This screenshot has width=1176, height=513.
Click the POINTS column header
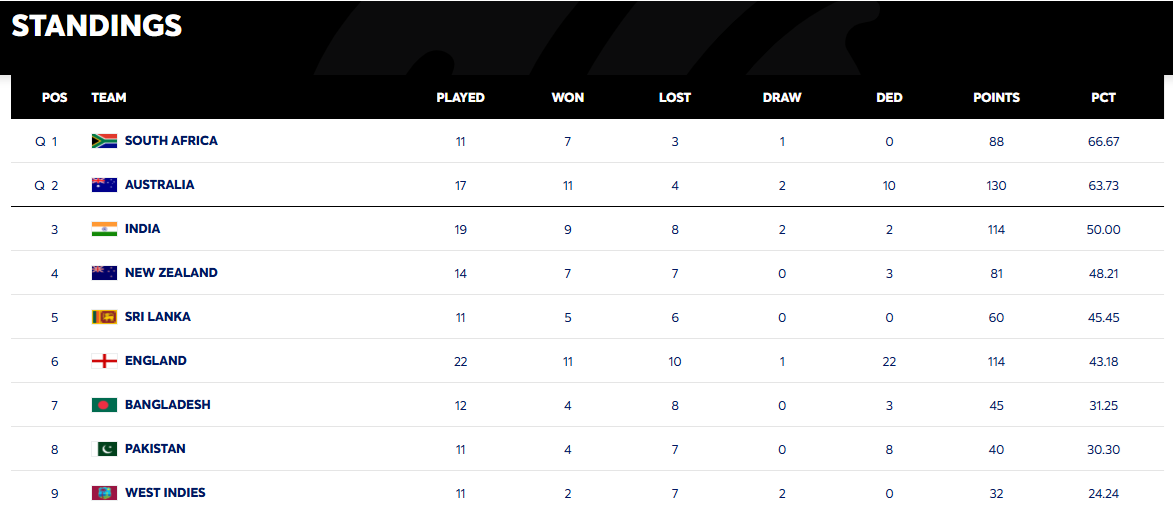[x=996, y=98]
